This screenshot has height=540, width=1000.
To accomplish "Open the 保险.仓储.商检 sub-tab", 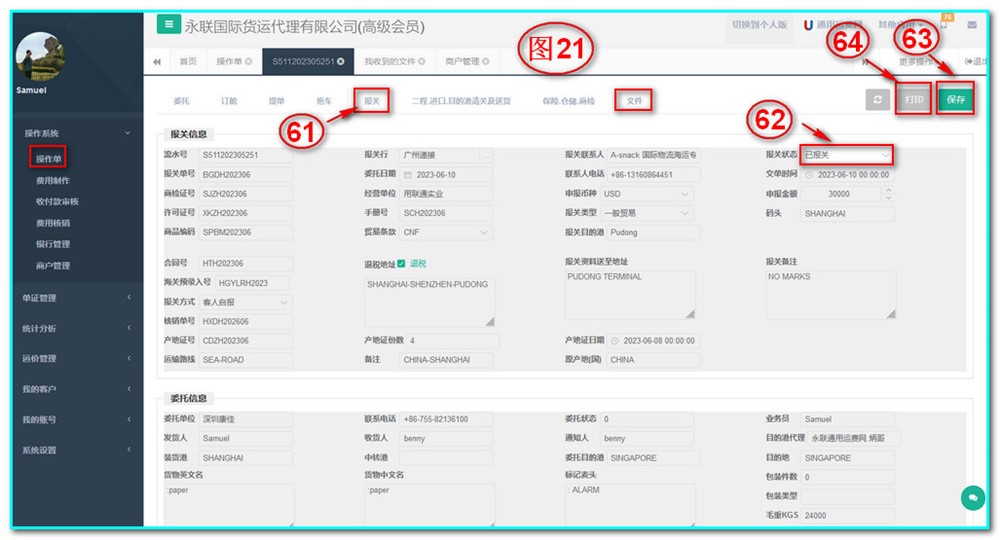I will pos(568,101).
